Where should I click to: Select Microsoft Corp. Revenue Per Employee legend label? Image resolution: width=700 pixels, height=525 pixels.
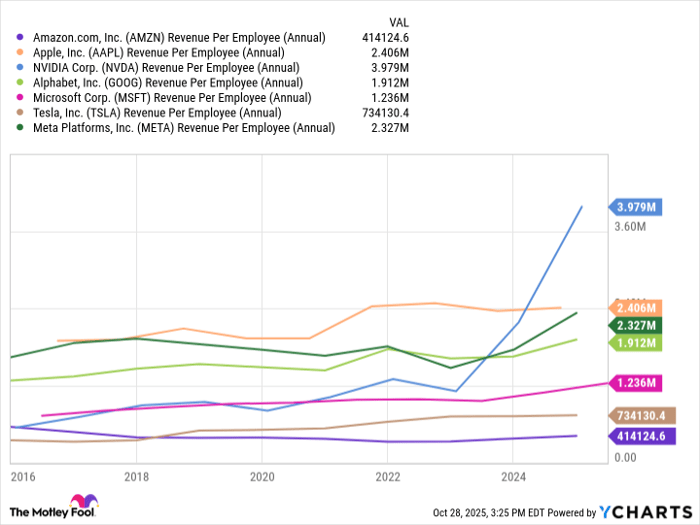[172, 98]
